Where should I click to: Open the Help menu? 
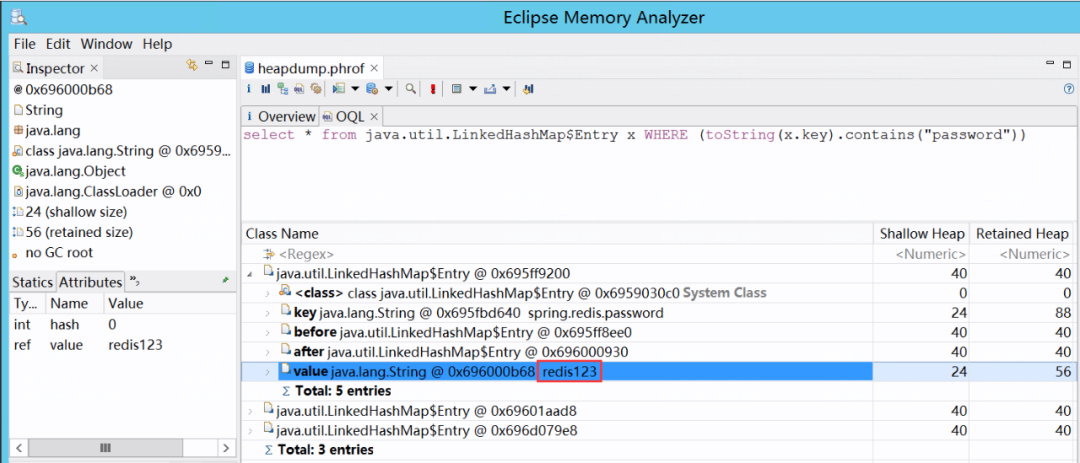click(157, 44)
